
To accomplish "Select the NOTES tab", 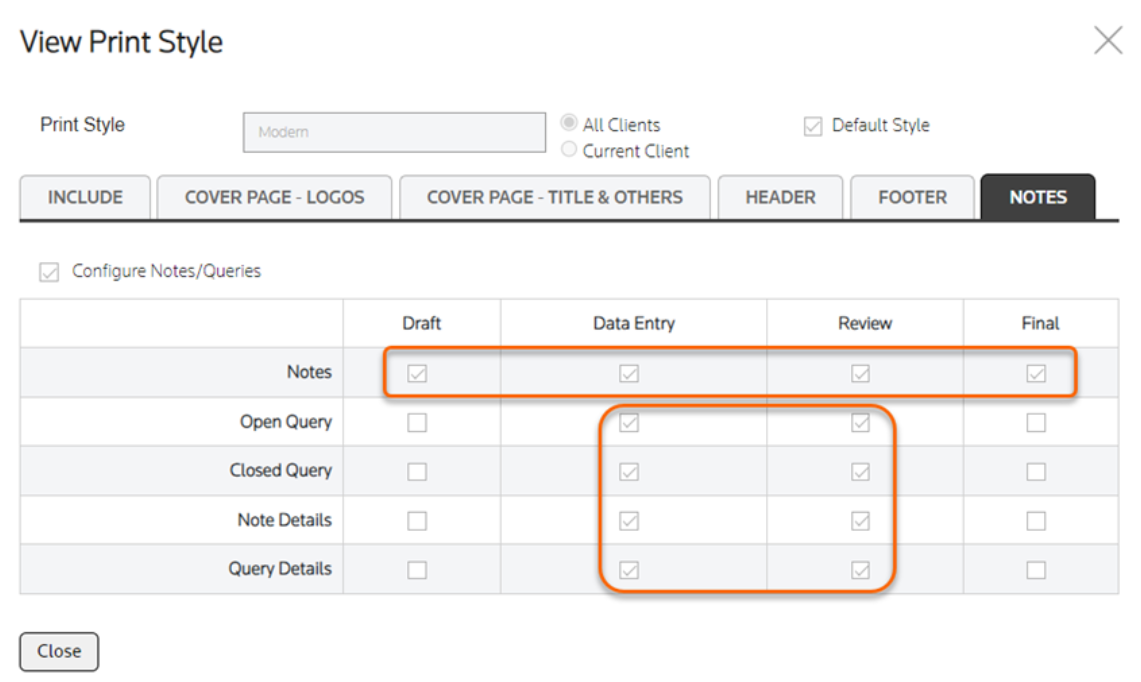I will [x=1037, y=197].
